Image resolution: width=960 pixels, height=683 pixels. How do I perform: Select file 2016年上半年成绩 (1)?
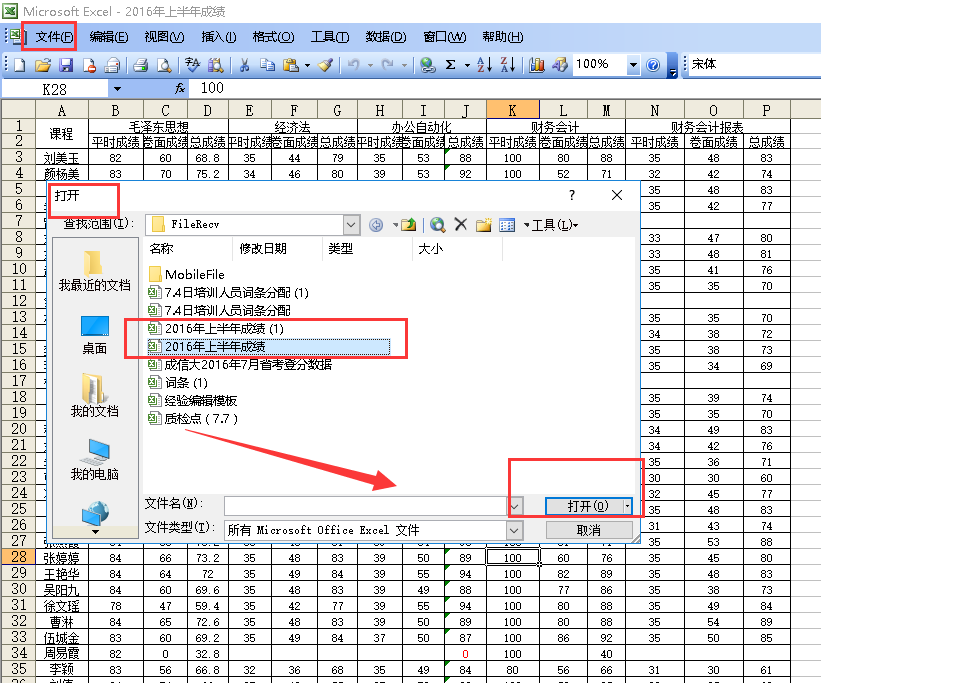point(216,329)
